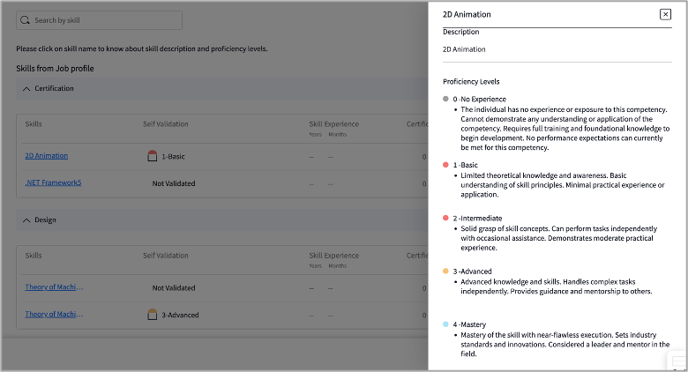Open the first Theory of Machi... skill link
The image size is (688, 372).
[x=54, y=287]
